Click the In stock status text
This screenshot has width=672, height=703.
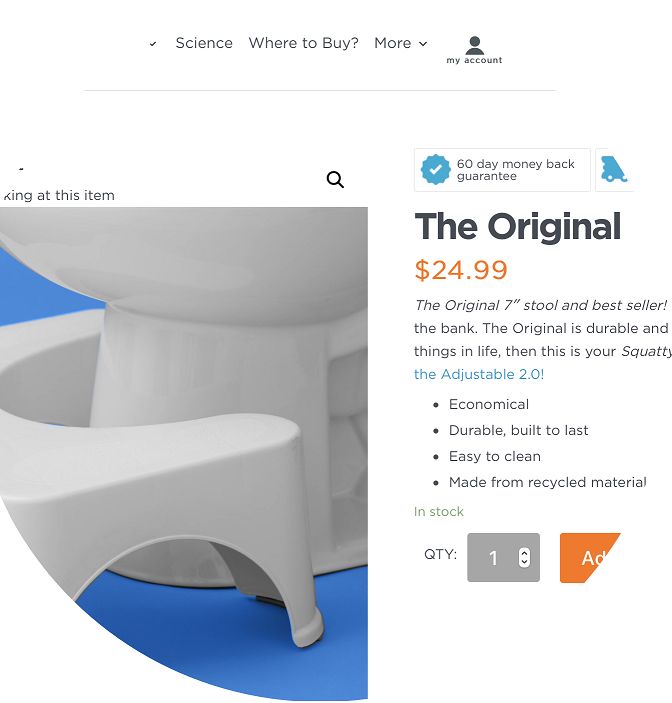(x=439, y=512)
